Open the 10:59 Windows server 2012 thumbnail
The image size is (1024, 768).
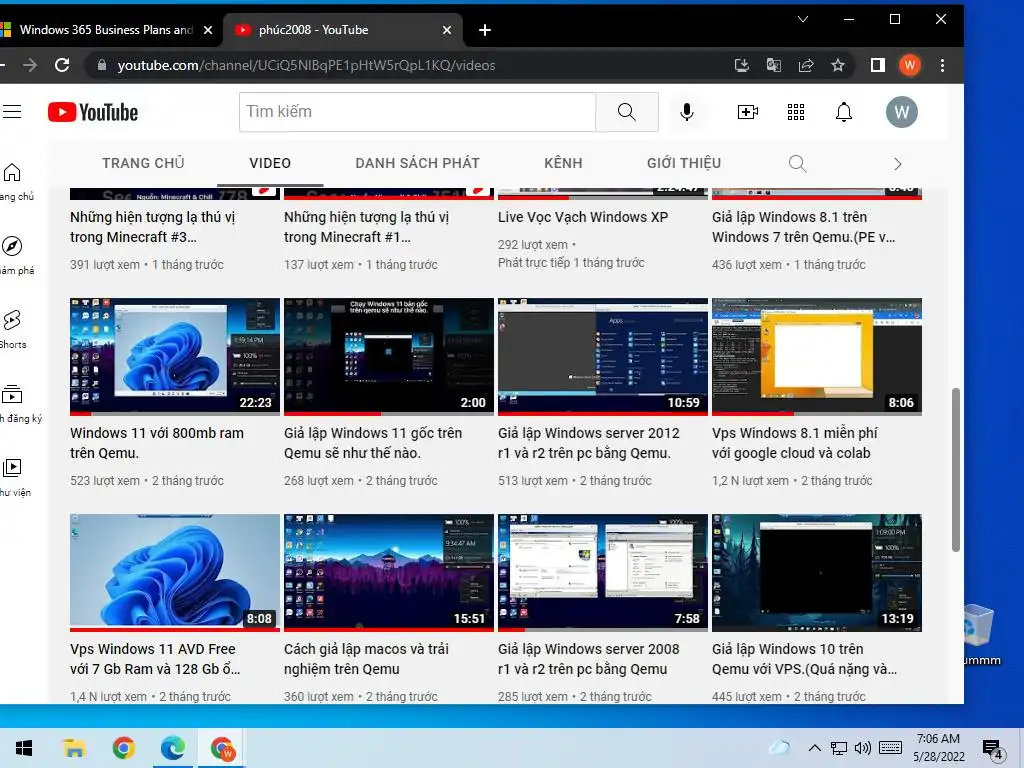tap(603, 356)
